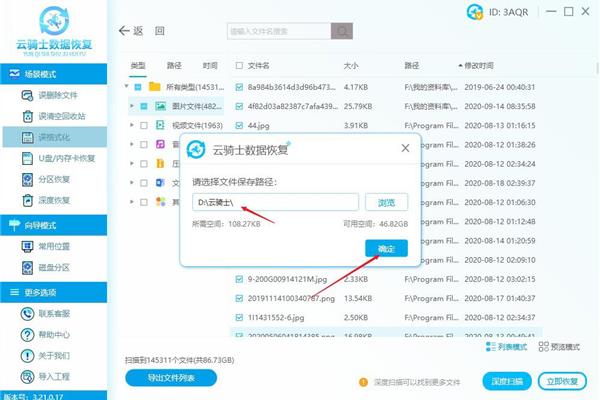600x400 pixels.
Task: Toggle the 图片文件 tree checkbox
Action: 144,106
